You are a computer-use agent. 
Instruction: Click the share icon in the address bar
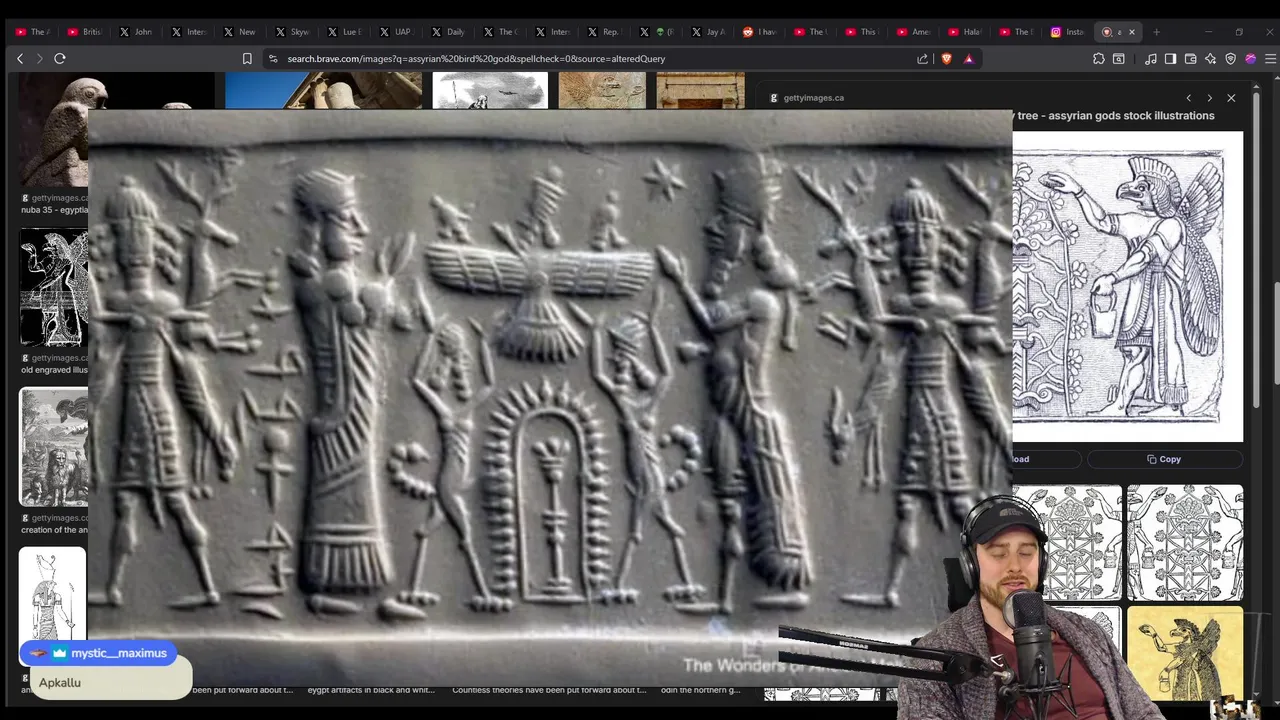click(922, 59)
